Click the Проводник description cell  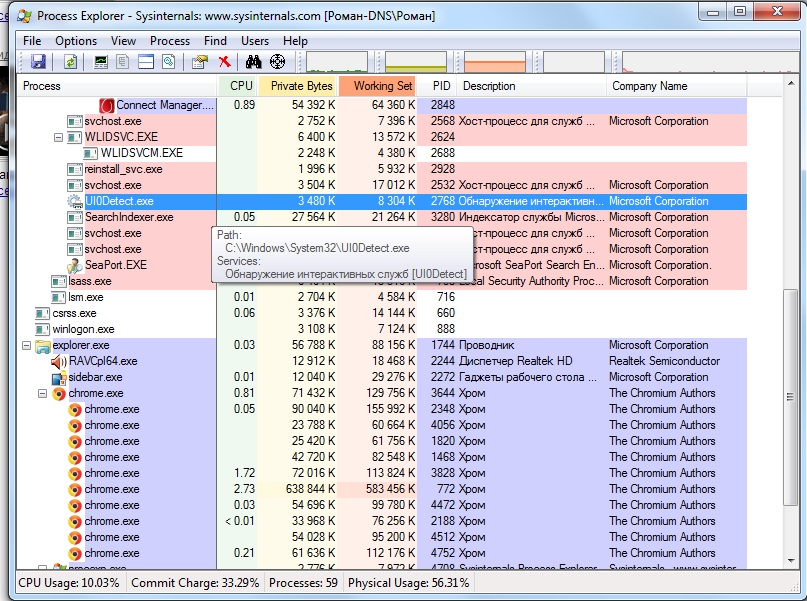[x=486, y=345]
